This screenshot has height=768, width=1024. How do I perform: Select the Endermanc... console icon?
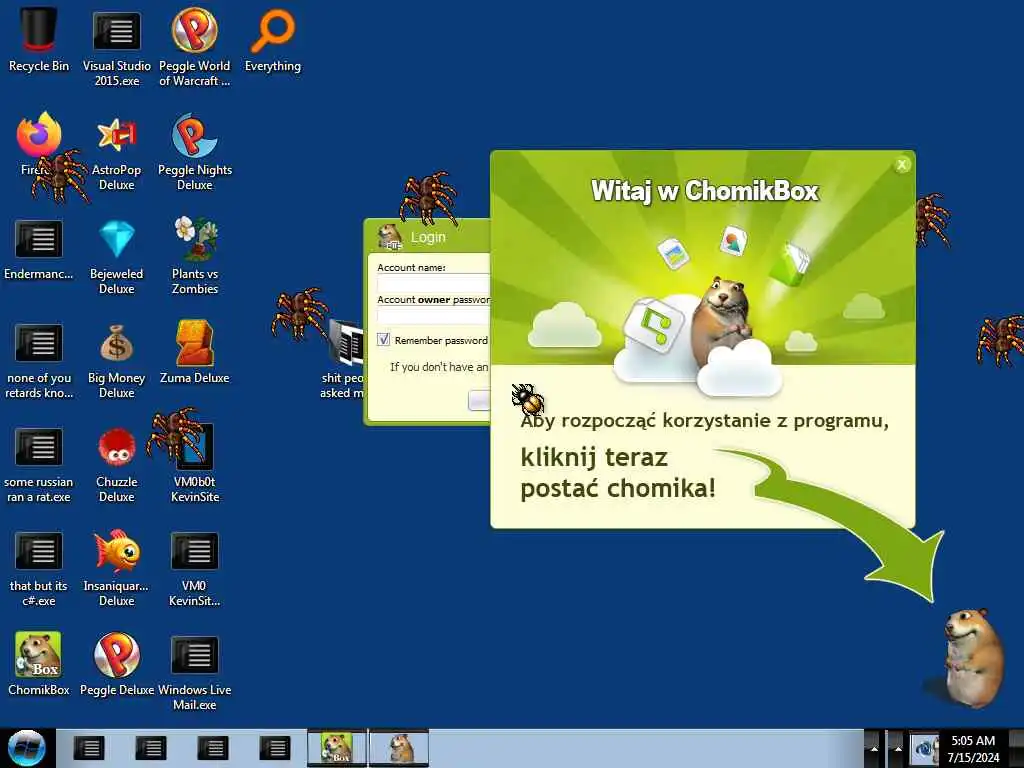tap(39, 248)
